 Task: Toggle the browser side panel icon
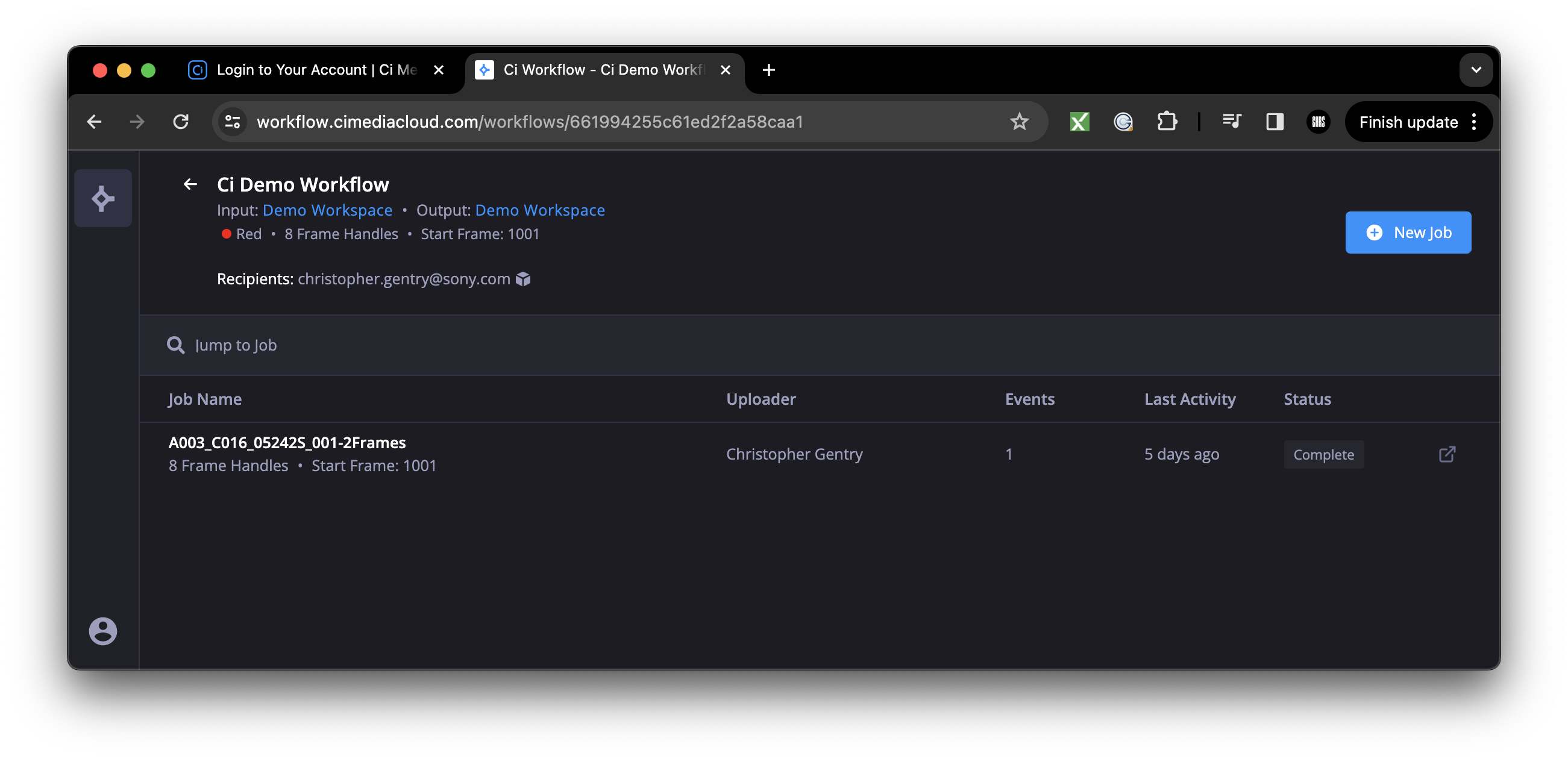(1275, 122)
